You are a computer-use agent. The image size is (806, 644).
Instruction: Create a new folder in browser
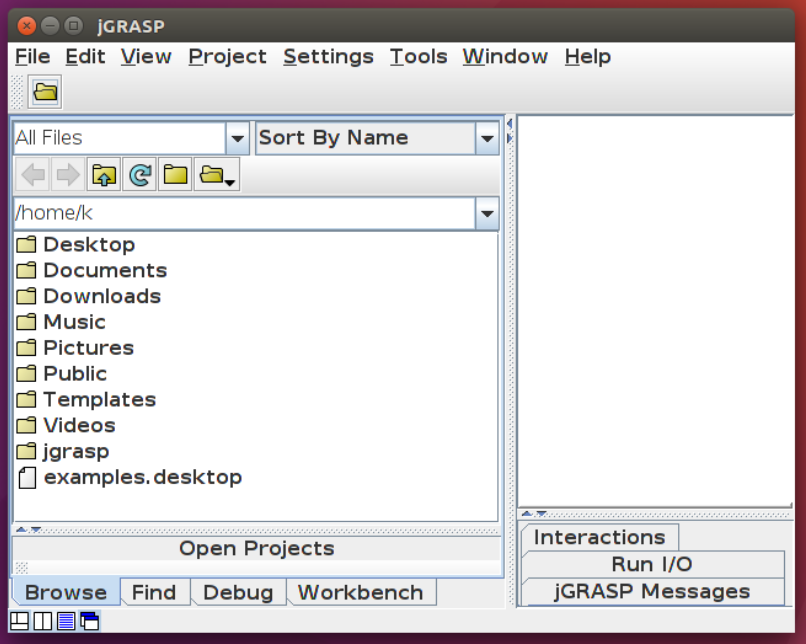[x=176, y=175]
